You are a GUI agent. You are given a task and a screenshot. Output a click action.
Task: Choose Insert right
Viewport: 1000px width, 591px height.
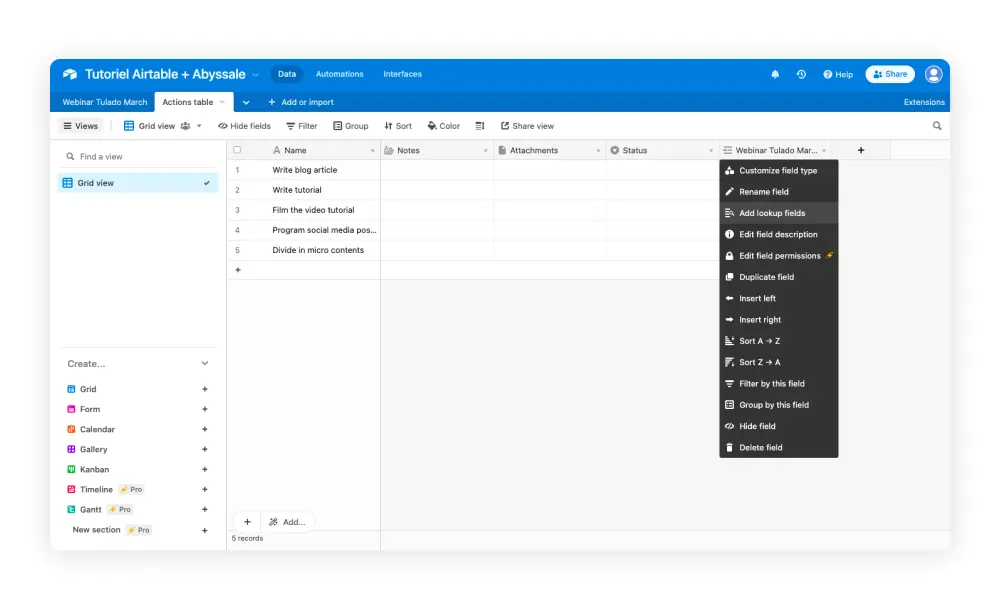[779, 320]
